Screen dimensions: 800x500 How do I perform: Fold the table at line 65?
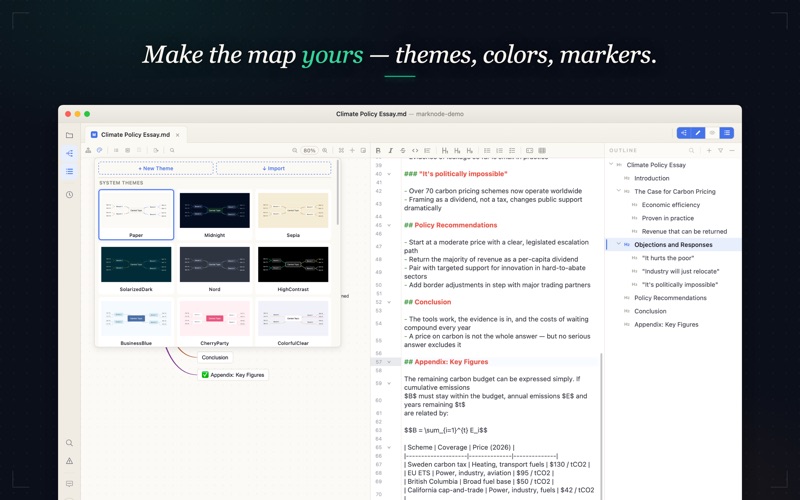click(389, 447)
